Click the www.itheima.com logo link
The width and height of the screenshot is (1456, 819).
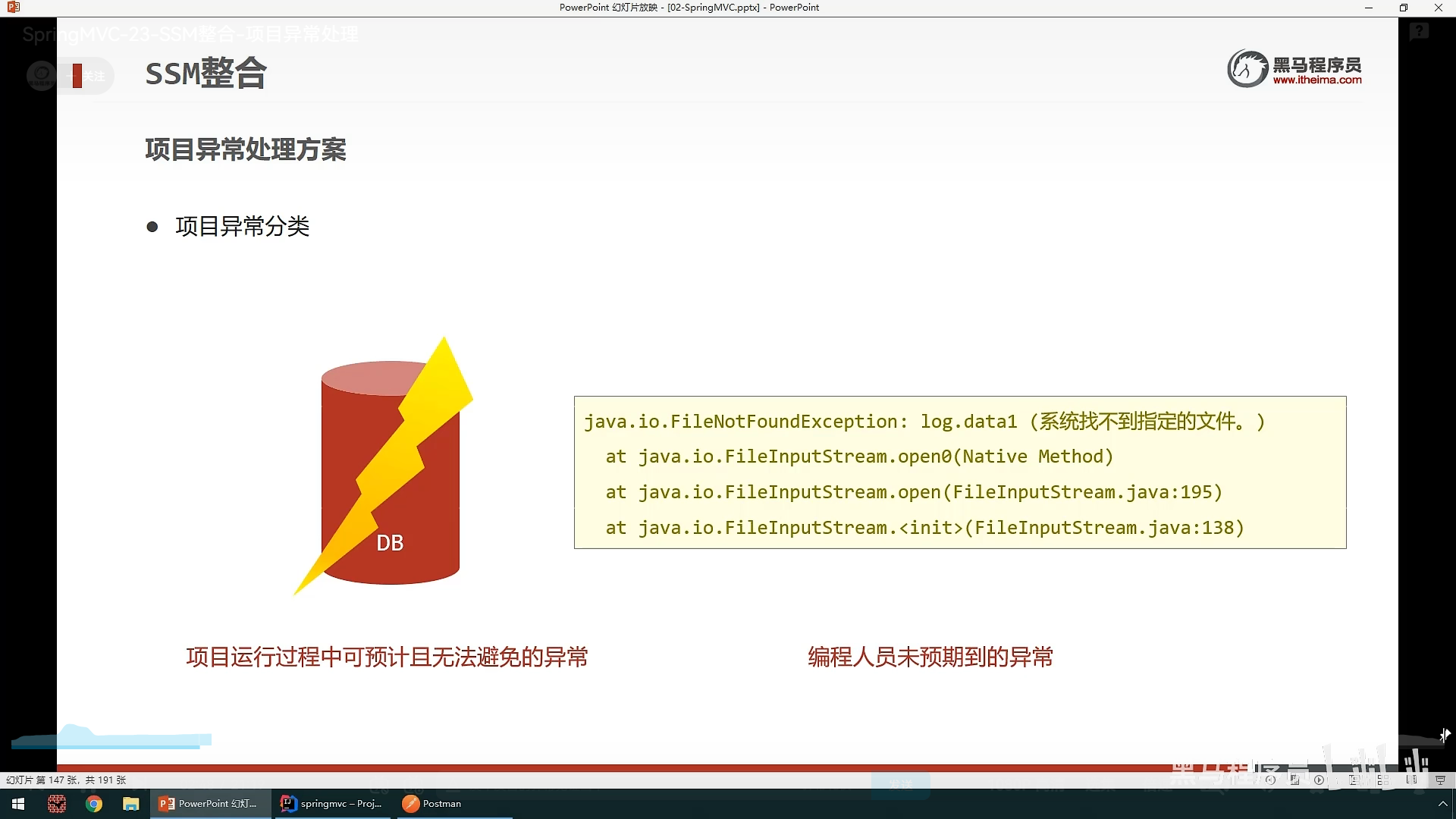pos(1317,80)
